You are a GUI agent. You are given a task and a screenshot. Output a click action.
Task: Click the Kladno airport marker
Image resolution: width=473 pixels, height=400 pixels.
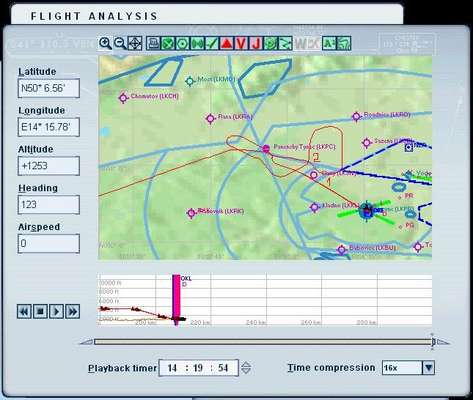tap(315, 207)
